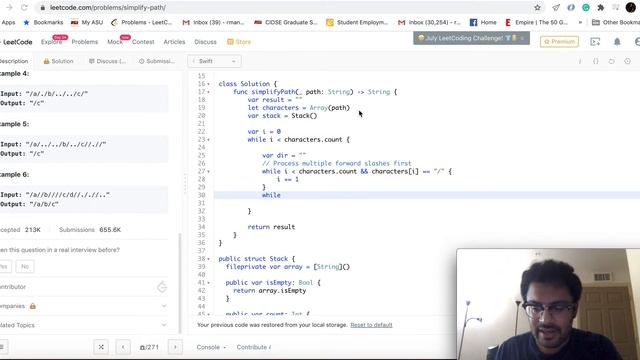Go to the previous problem arrow
640x360 pixels.
tap(123, 347)
